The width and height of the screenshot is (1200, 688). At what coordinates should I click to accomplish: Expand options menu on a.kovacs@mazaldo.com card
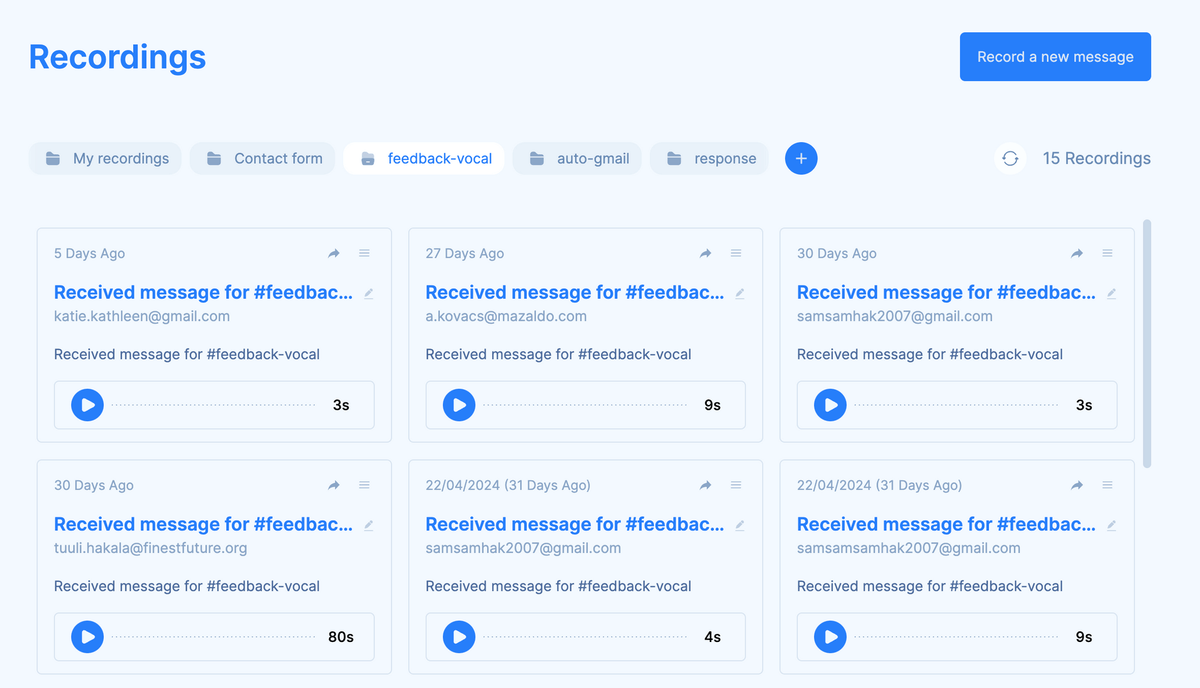click(736, 254)
